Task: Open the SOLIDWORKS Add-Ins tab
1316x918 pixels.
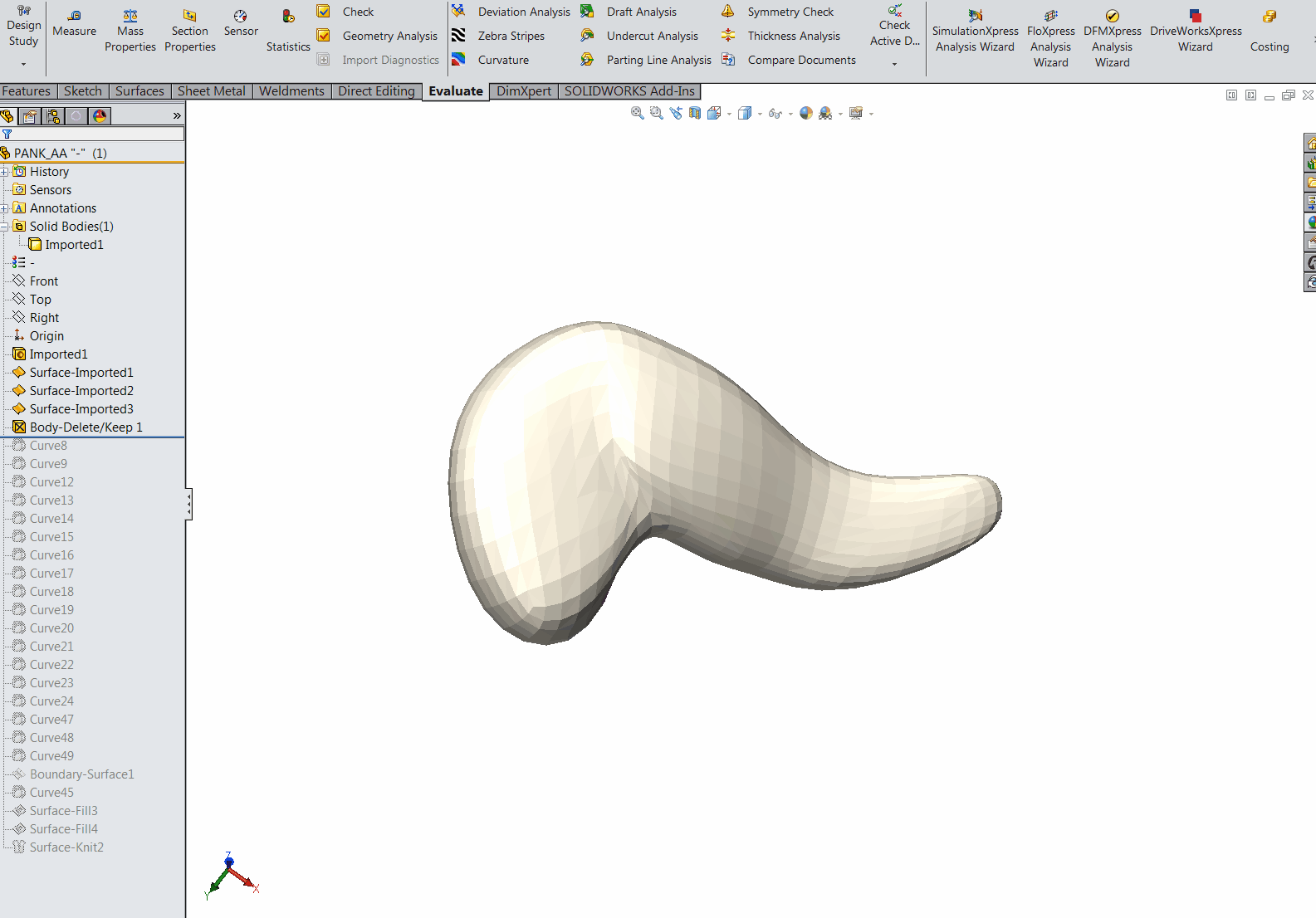Action: 629,91
